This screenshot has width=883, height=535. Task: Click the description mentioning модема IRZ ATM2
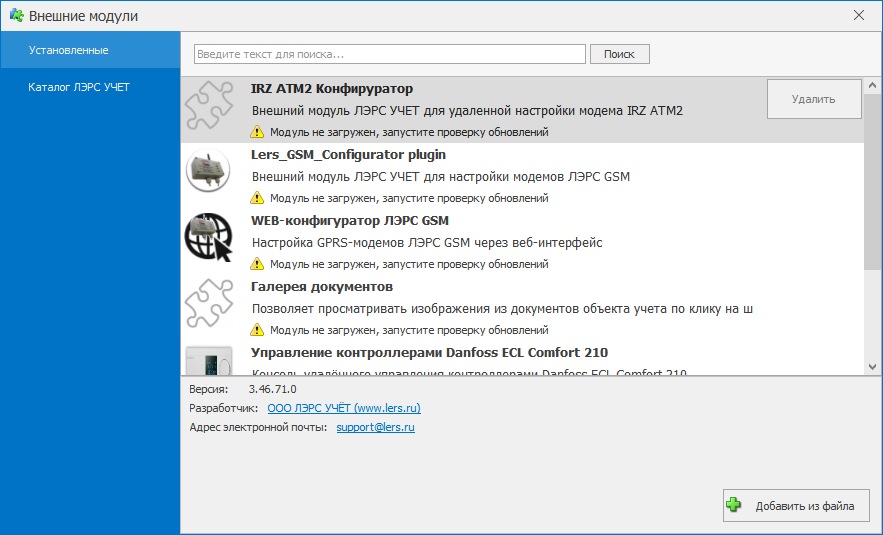click(x=467, y=110)
